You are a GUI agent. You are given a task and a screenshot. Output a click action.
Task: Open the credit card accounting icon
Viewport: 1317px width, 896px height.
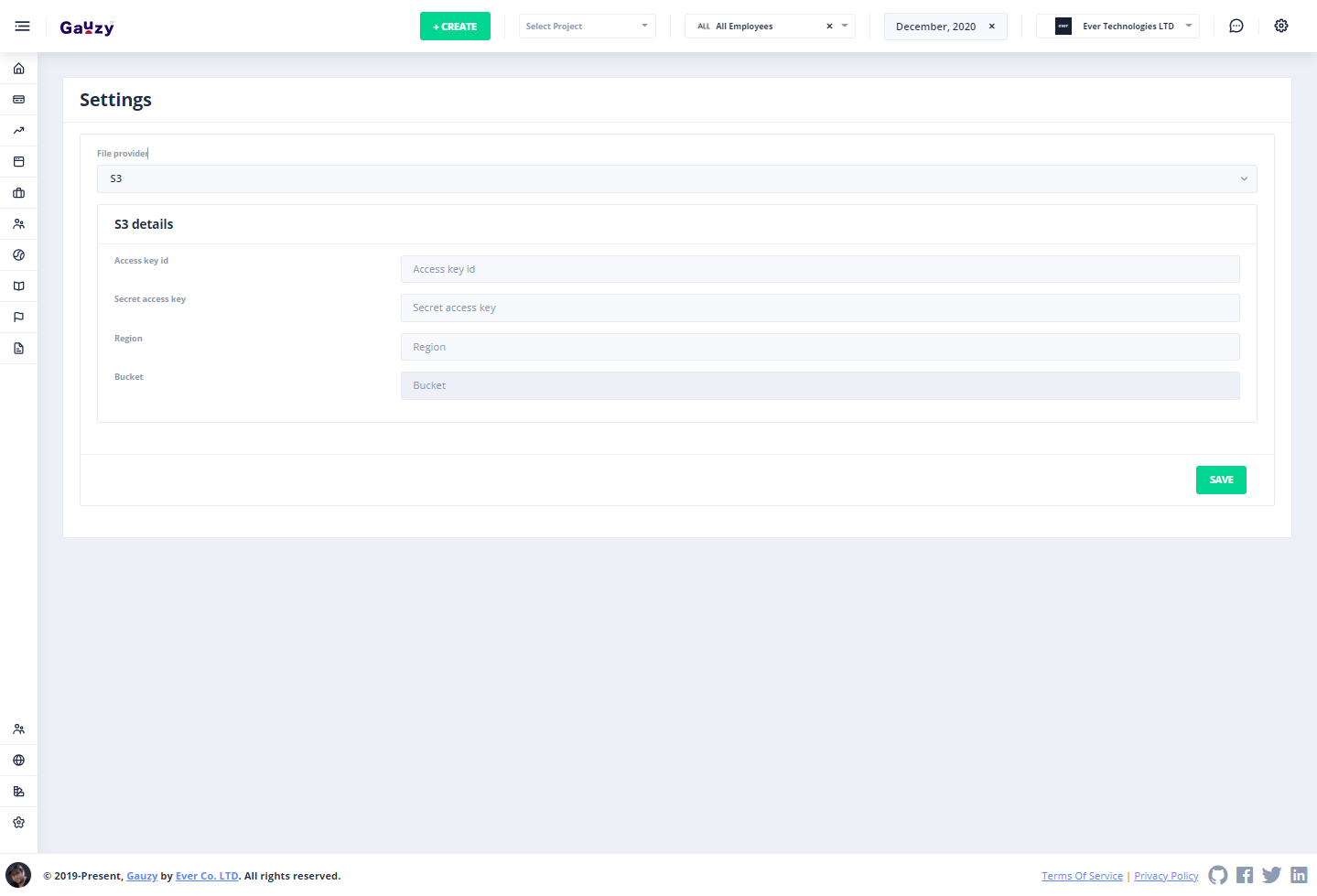pyautogui.click(x=18, y=100)
